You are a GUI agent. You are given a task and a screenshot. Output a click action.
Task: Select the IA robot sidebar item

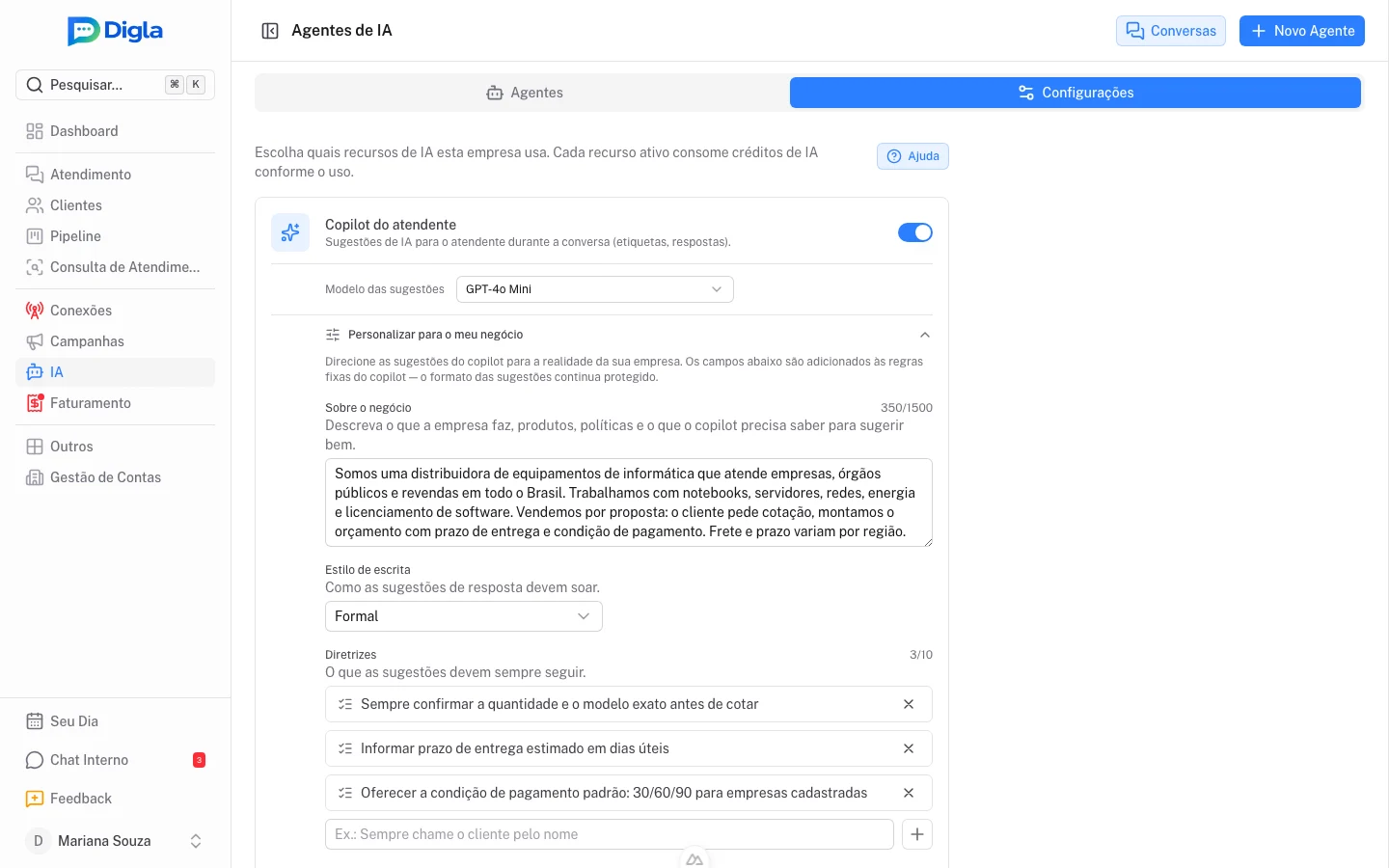pos(115,372)
